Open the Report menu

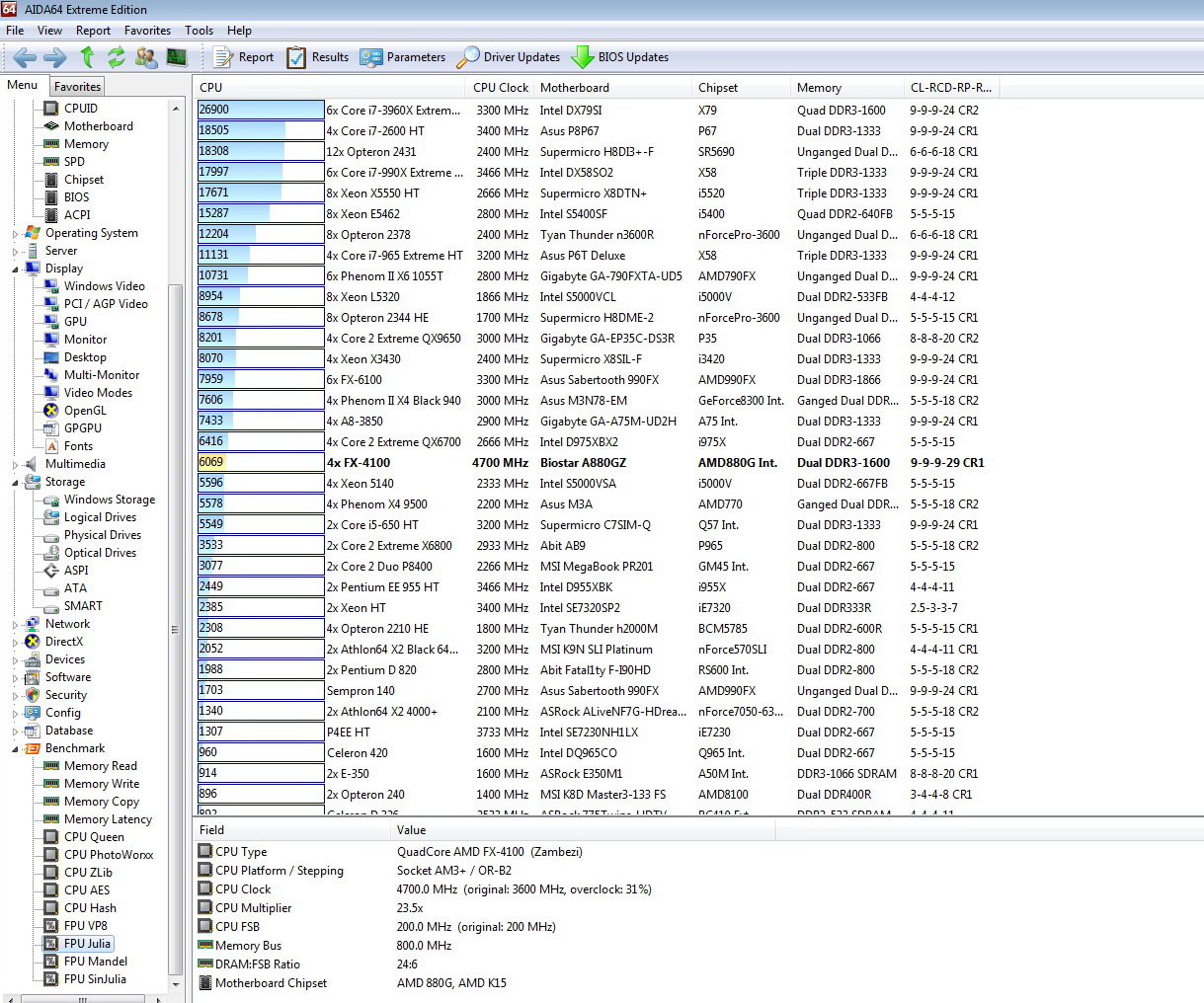93,31
